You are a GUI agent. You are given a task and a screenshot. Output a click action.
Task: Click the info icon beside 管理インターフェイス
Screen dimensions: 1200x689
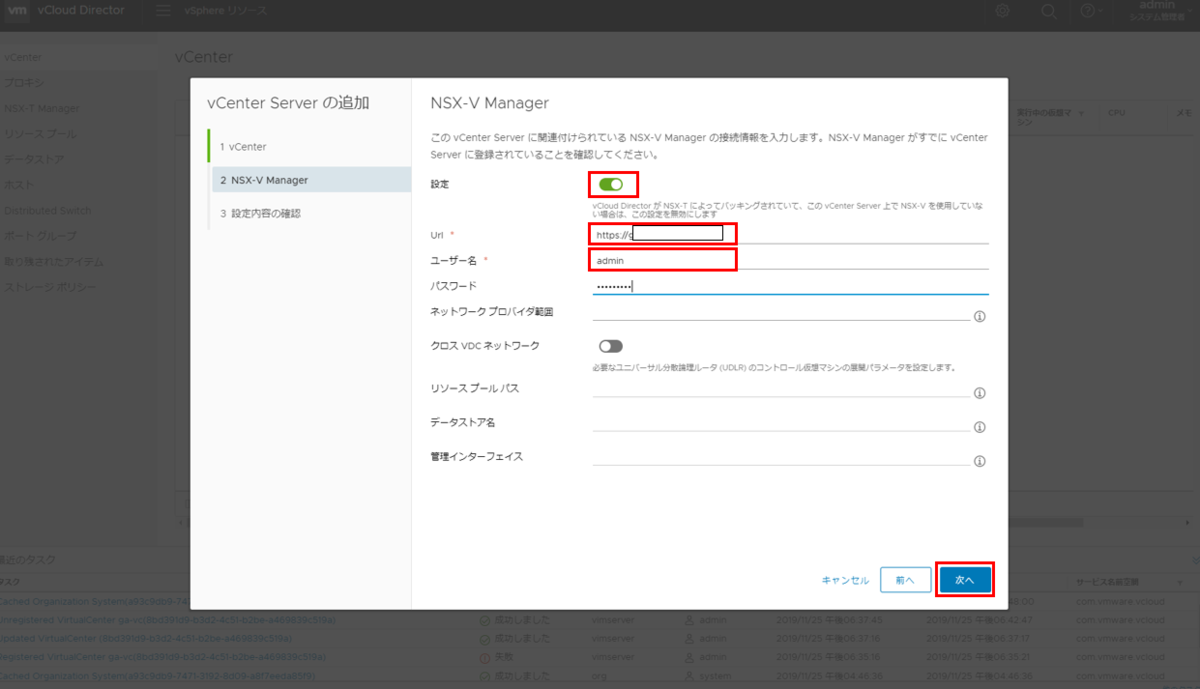(980, 461)
